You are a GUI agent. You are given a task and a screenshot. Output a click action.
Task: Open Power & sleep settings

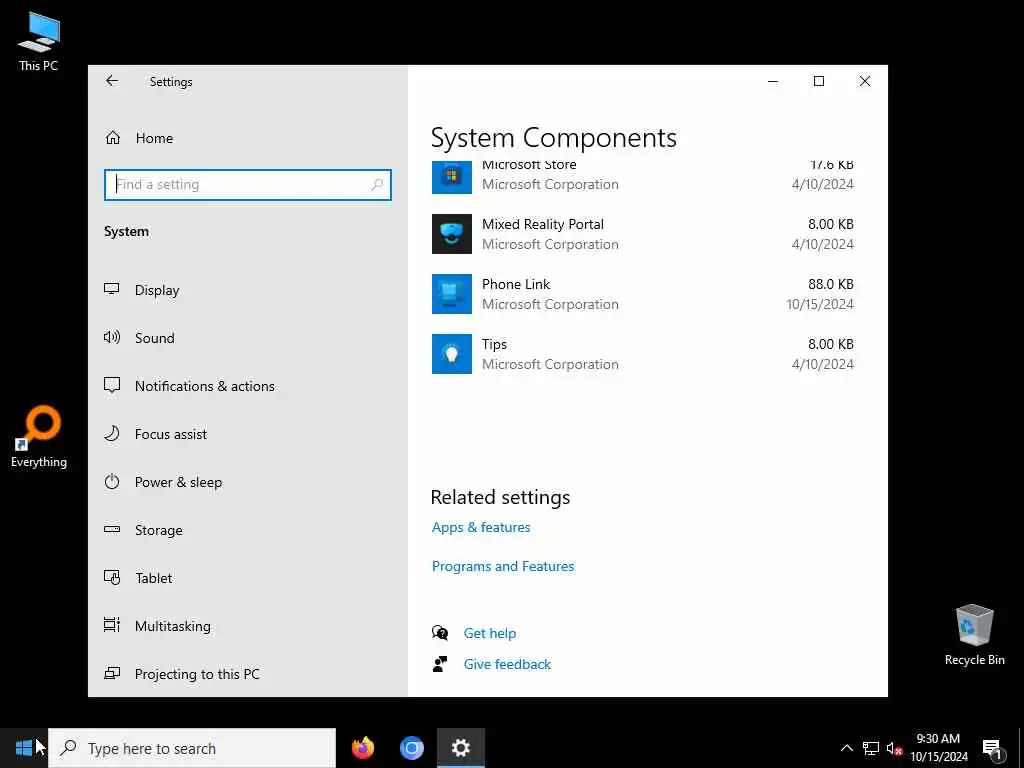(178, 482)
